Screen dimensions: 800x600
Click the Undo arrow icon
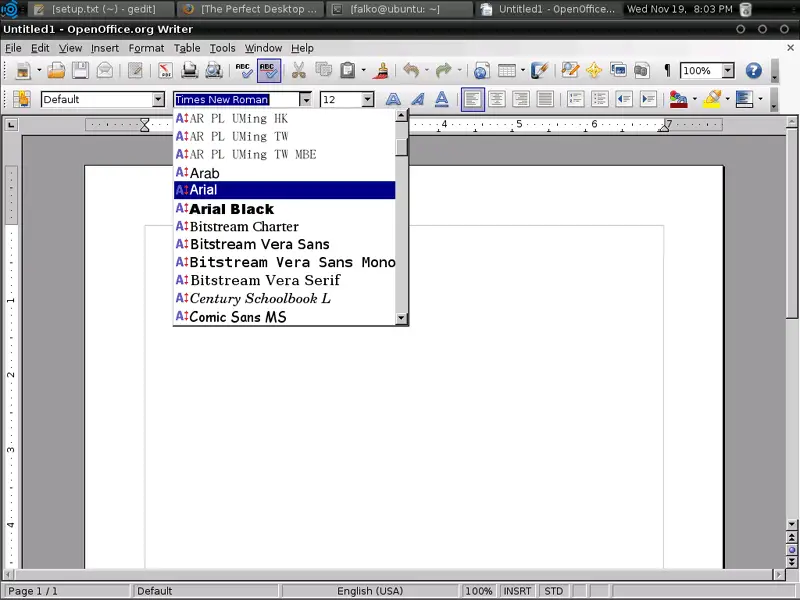411,70
